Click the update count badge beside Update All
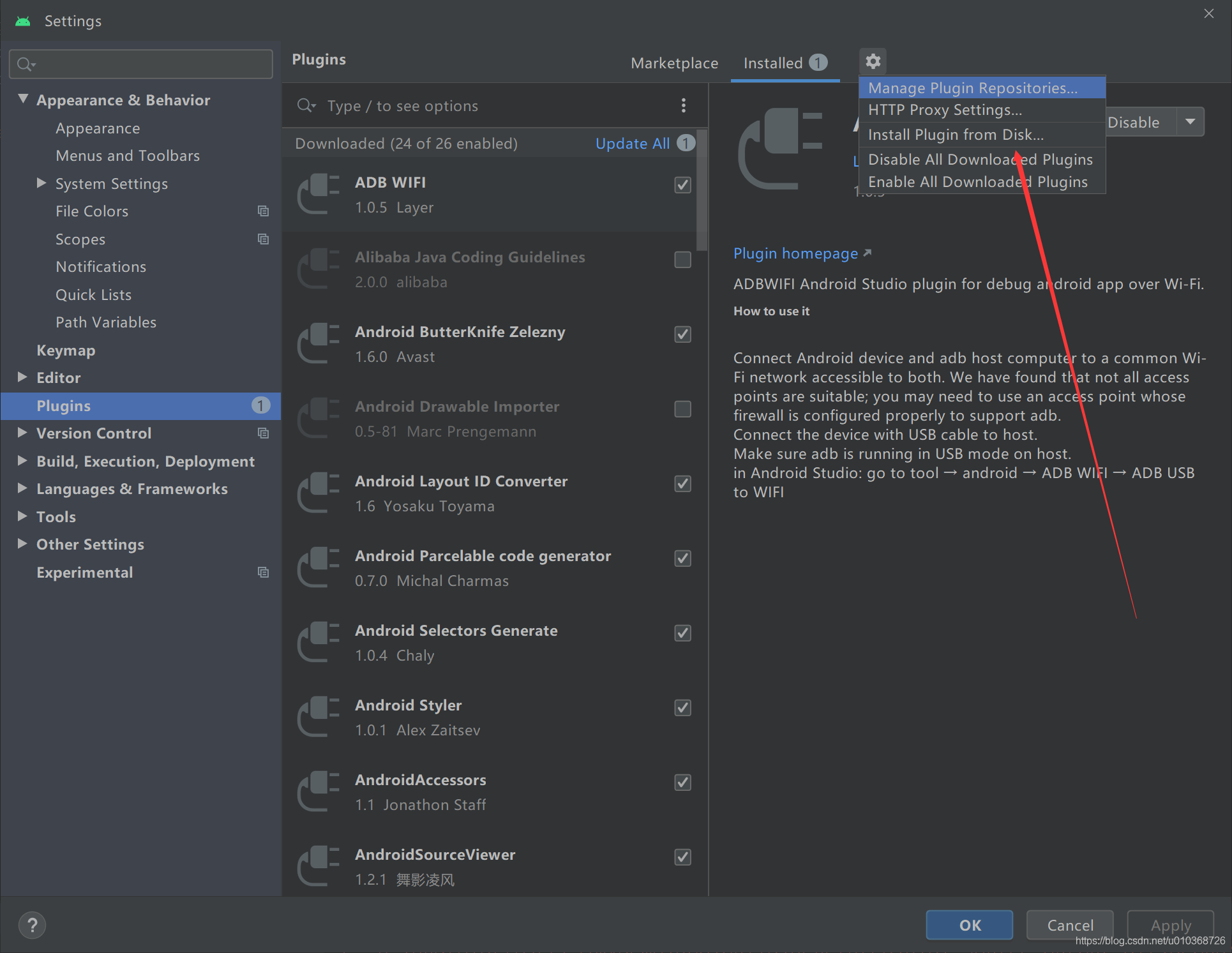The height and width of the screenshot is (953, 1232). 686,143
